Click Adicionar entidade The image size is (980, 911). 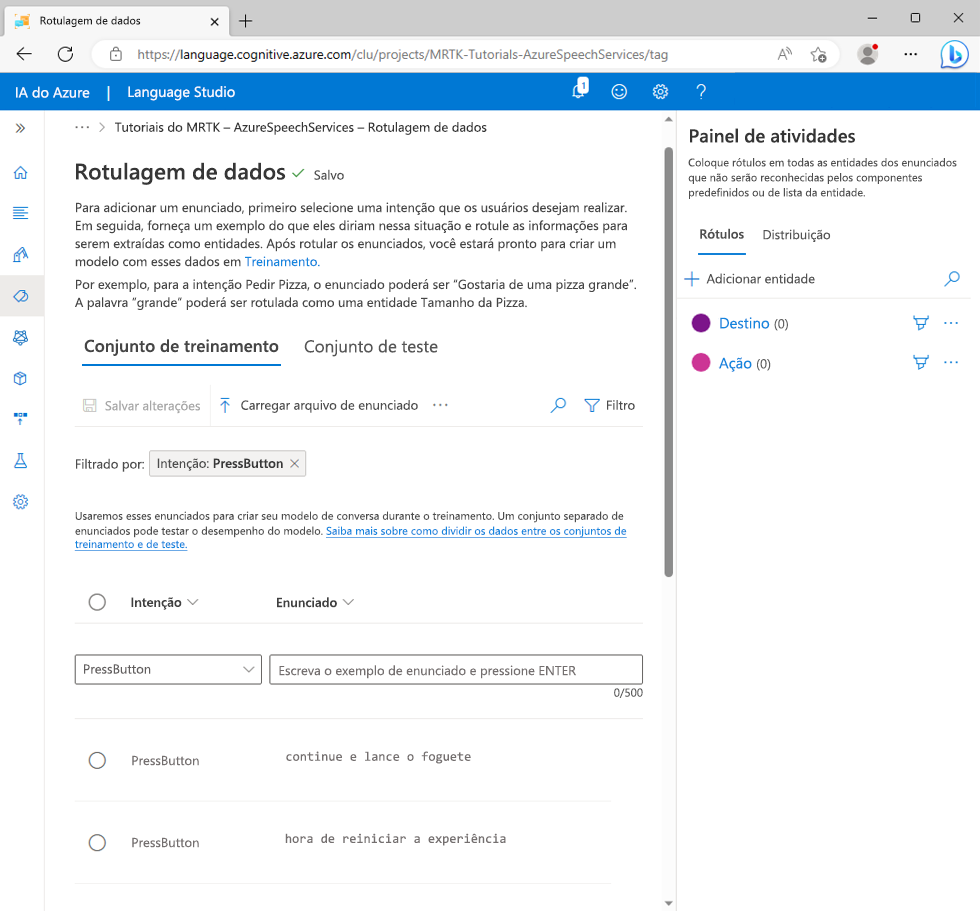[750, 279]
